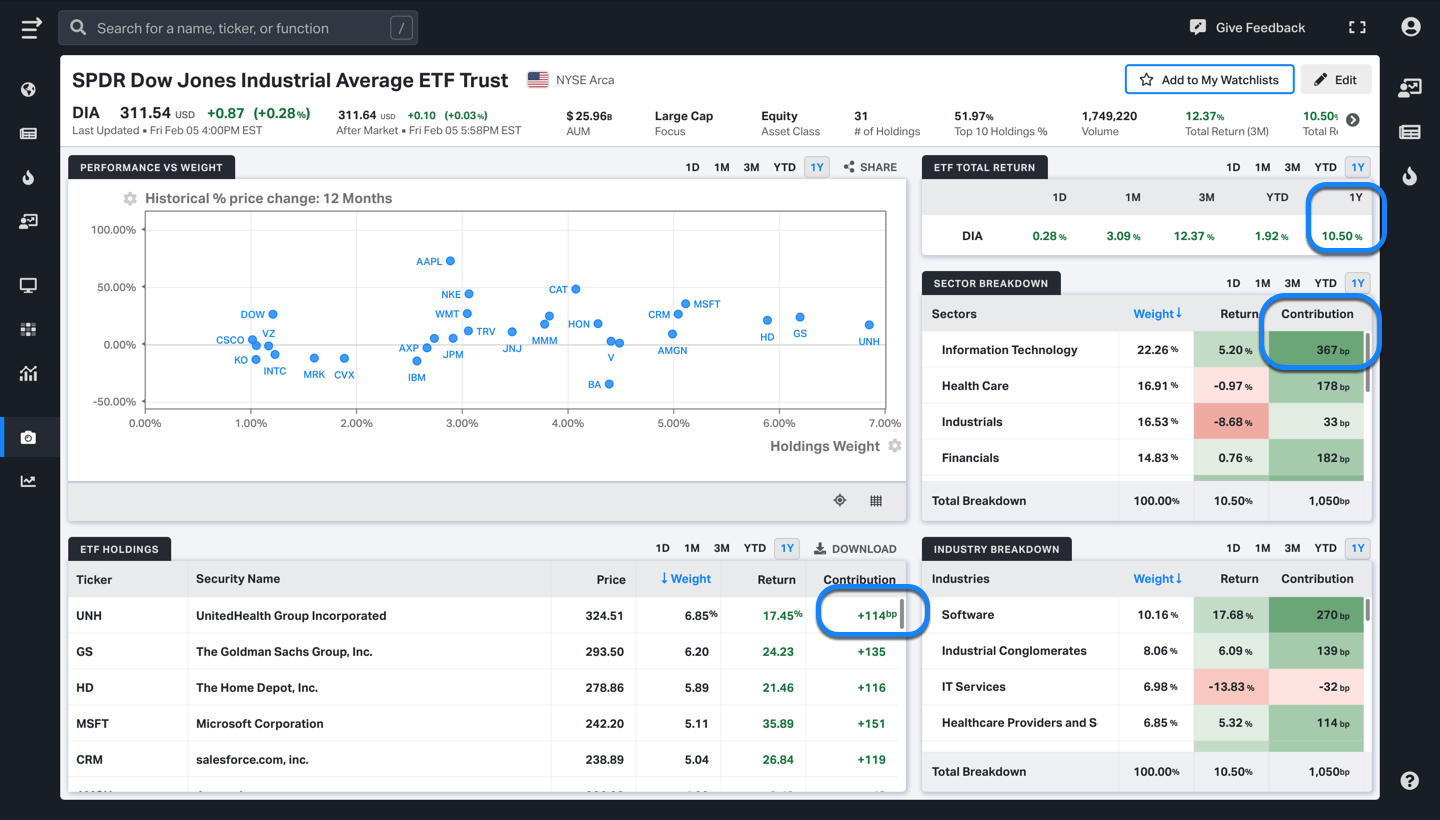Select 3M in Performance vs Weight panel
Viewport: 1440px width, 820px height.
(x=752, y=167)
